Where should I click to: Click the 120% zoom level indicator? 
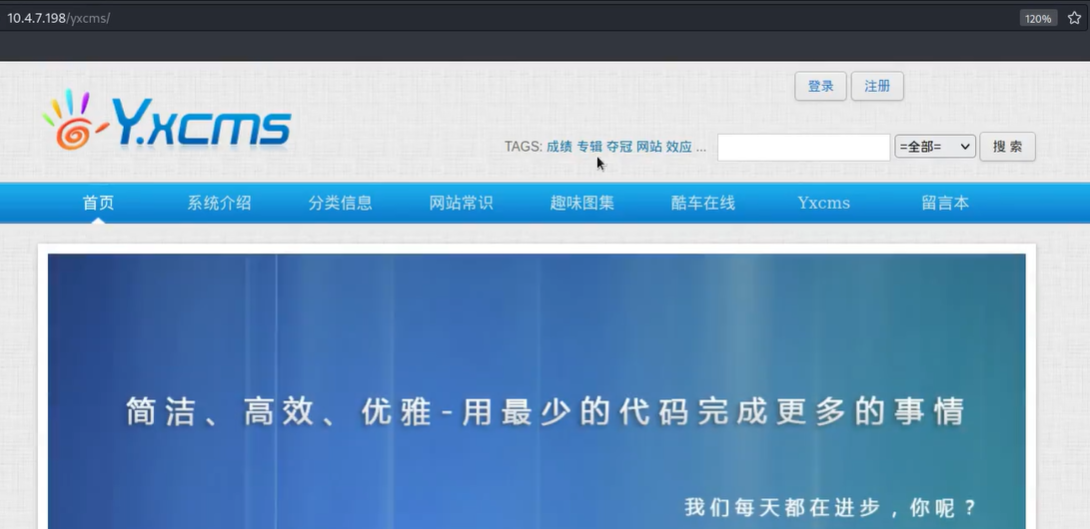tap(1037, 18)
